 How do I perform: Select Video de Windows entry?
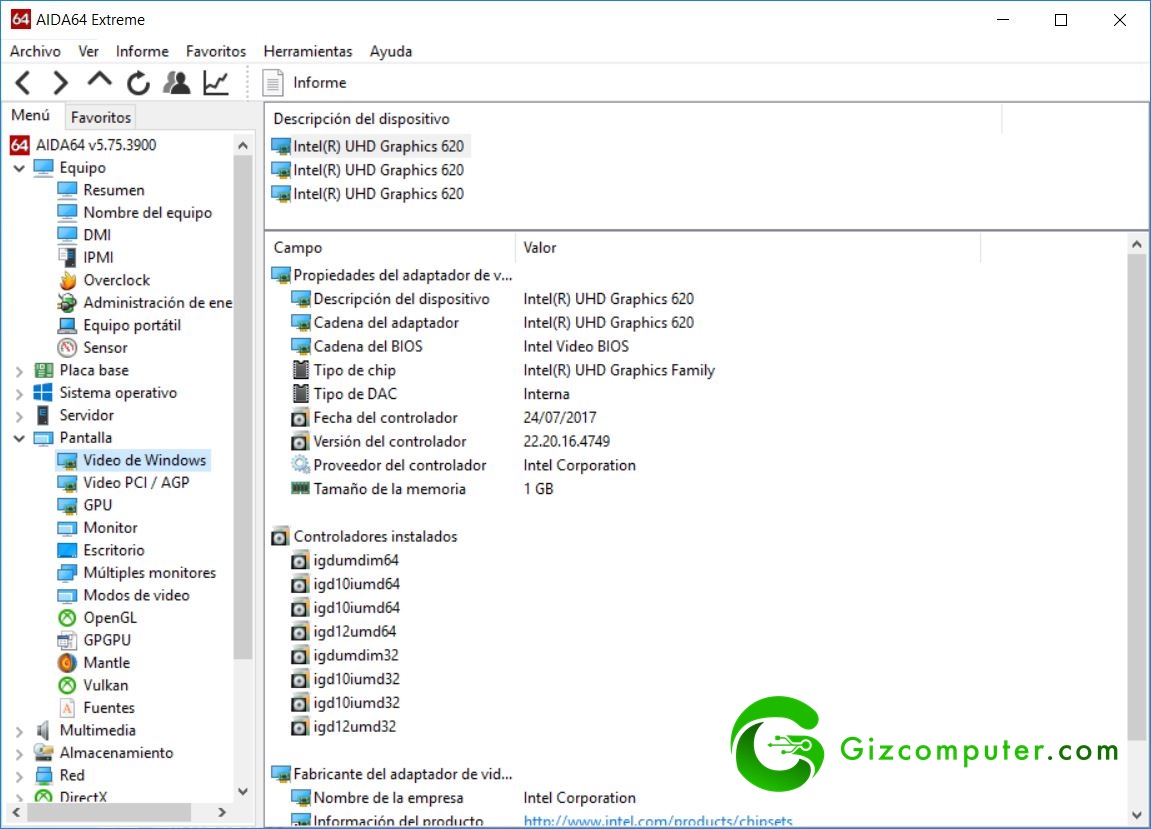click(144, 460)
